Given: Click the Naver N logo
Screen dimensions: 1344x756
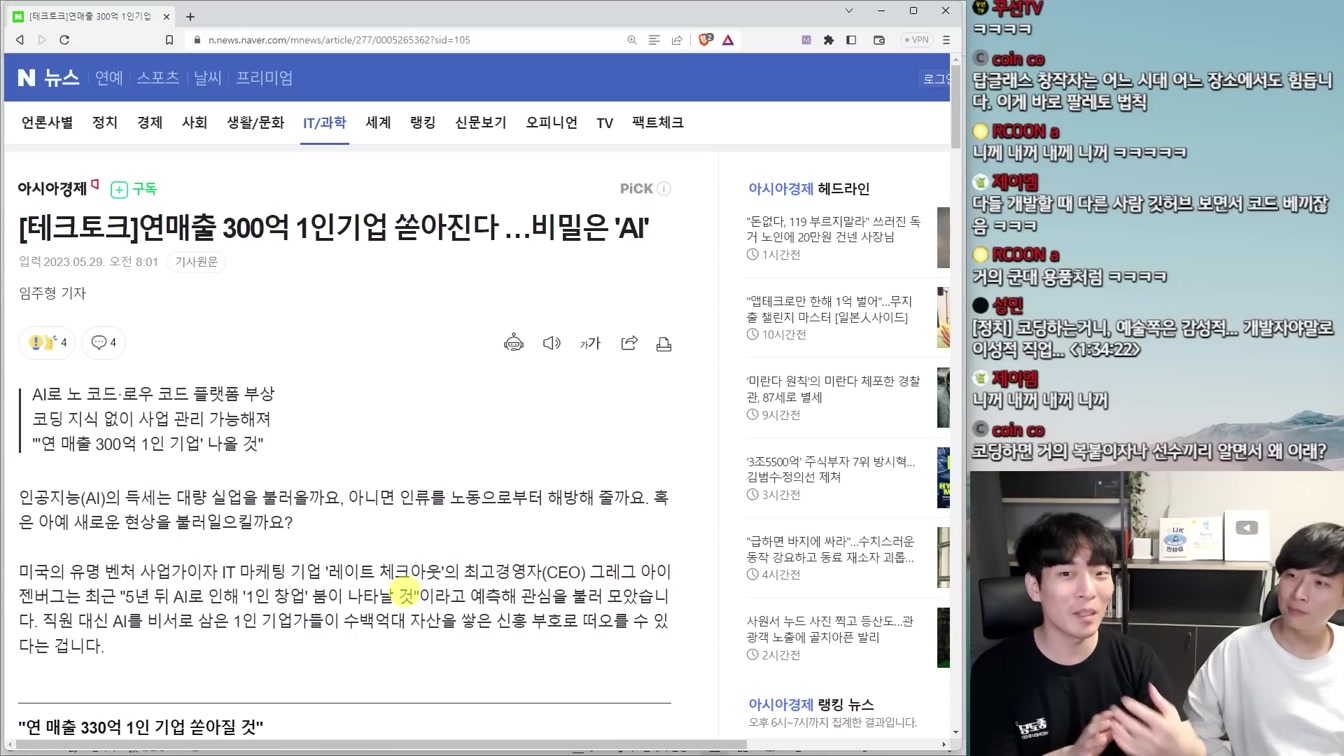Looking at the screenshot, I should click(26, 77).
